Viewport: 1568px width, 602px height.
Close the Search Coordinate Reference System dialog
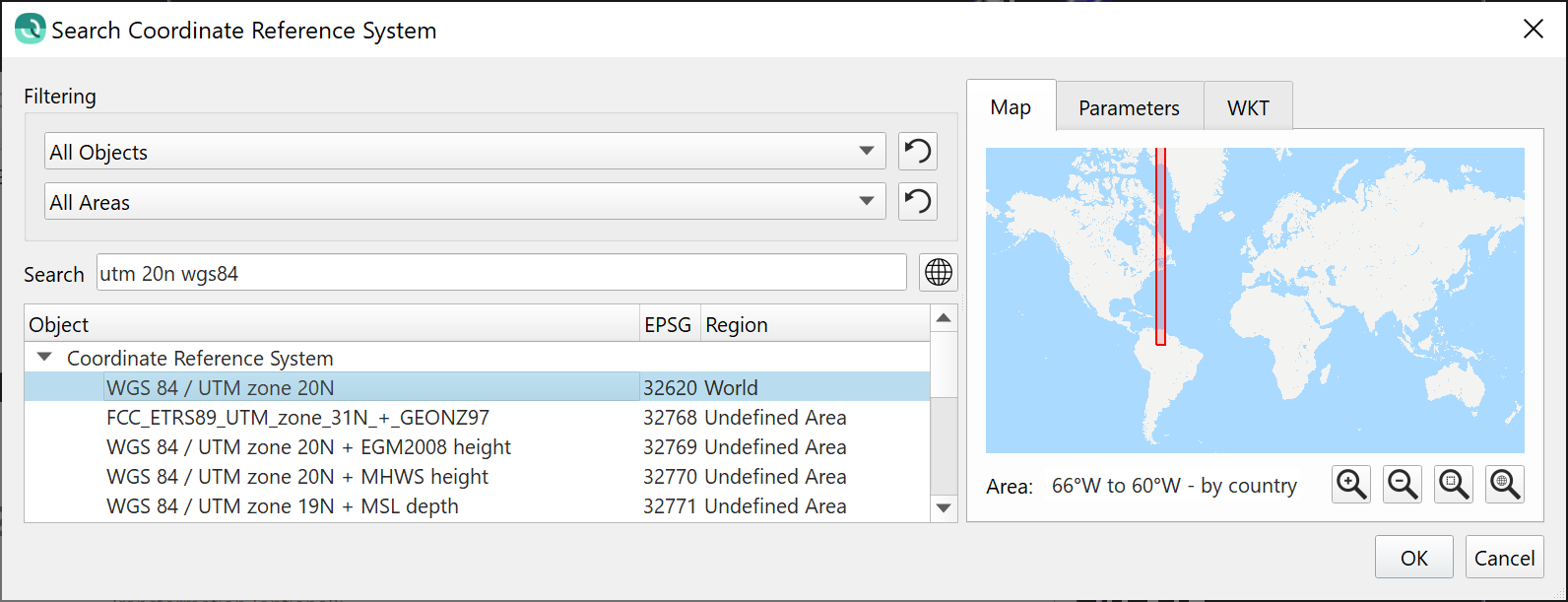coord(1533,30)
